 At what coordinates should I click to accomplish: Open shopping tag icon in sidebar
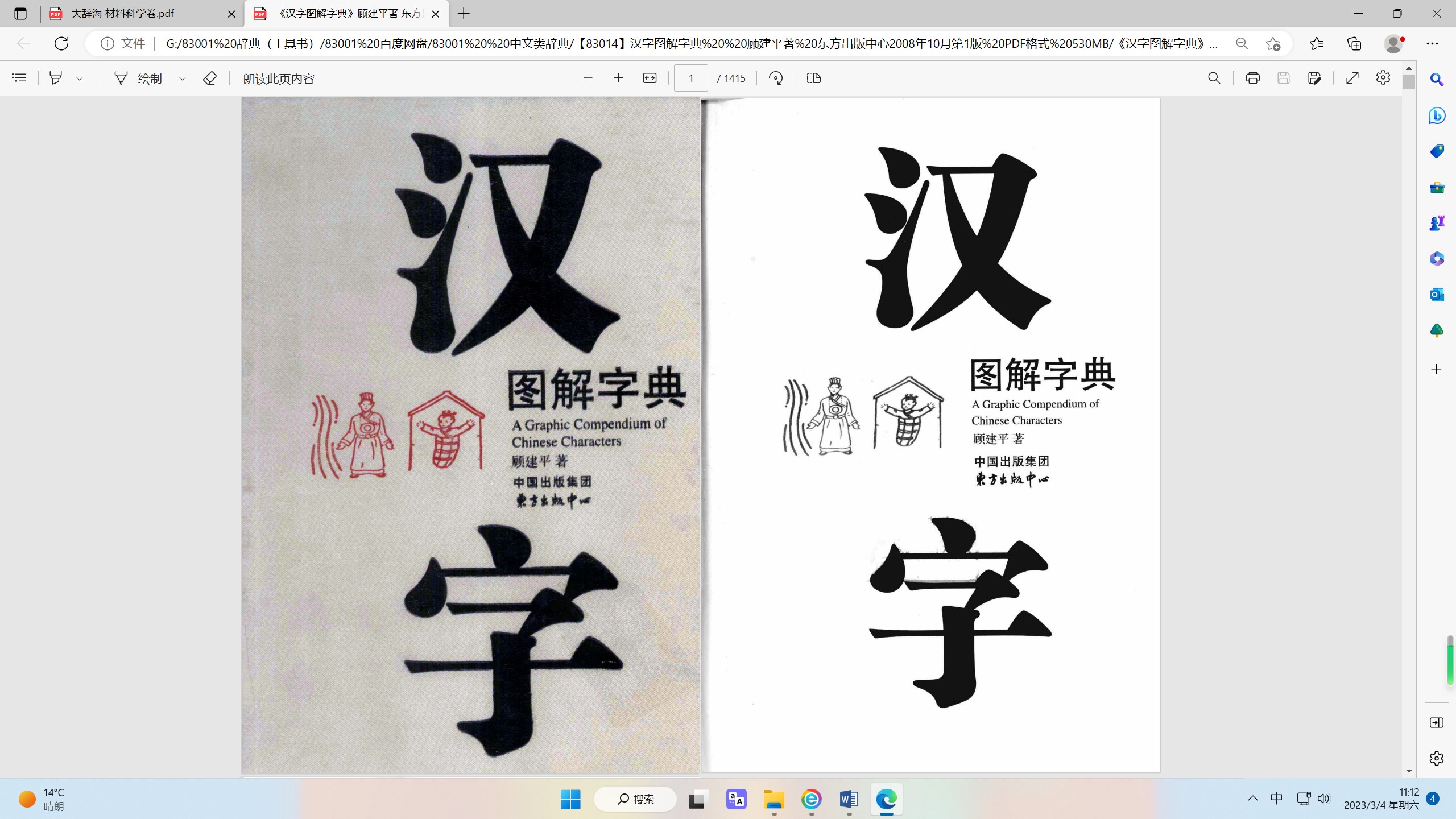pyautogui.click(x=1437, y=151)
